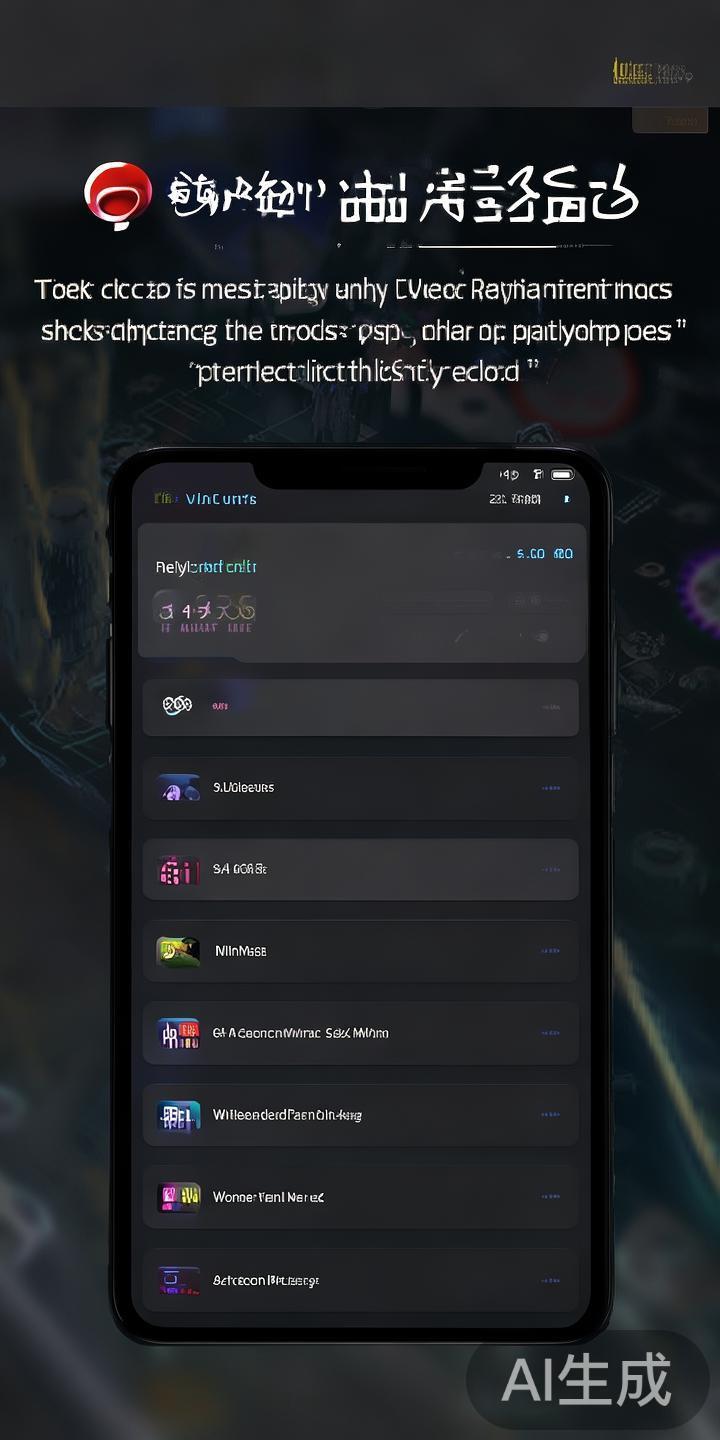The image size is (720, 1440).
Task: Tap the white knot icon in first row
Action: coord(177,706)
